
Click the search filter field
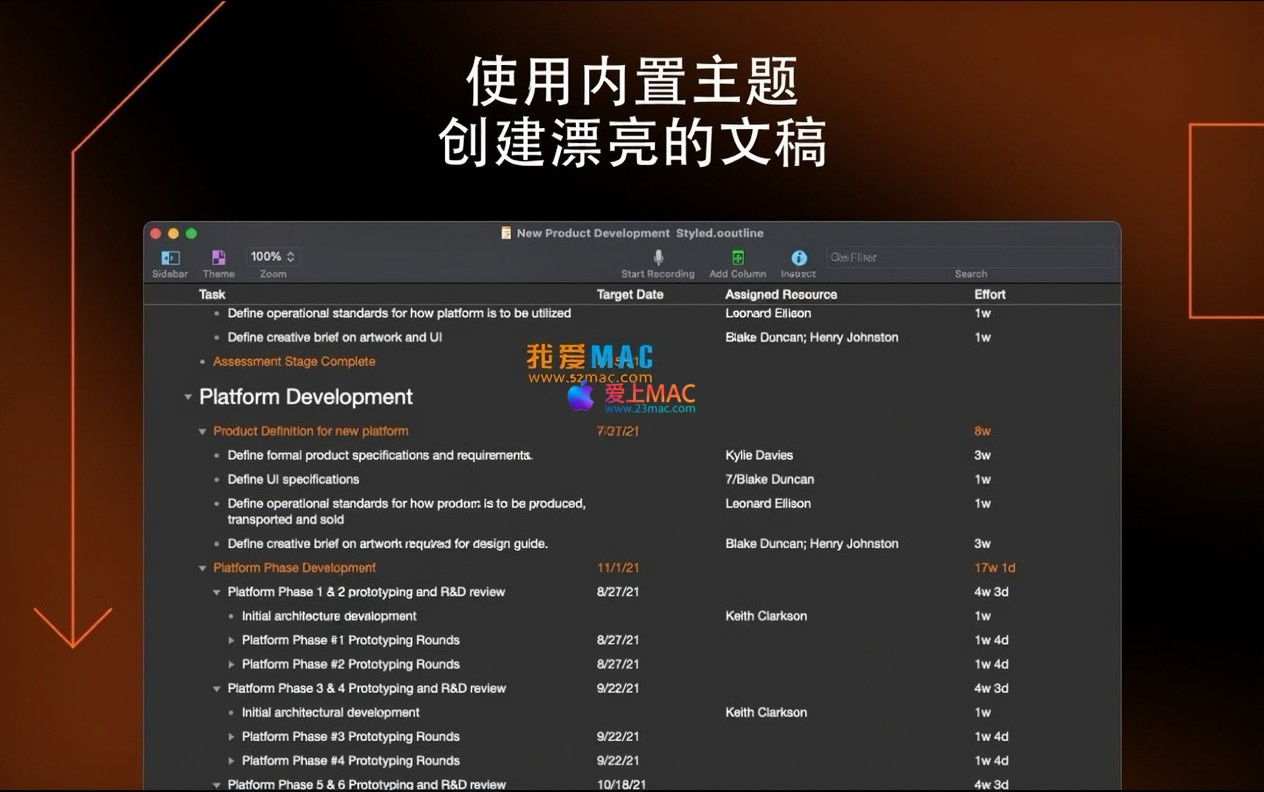point(969,257)
